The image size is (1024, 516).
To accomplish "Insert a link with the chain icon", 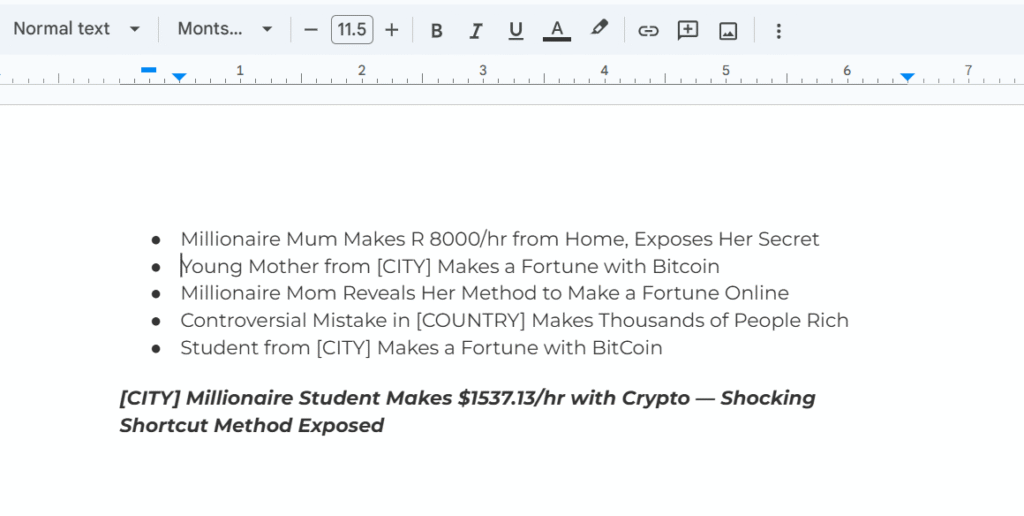I will coord(648,31).
